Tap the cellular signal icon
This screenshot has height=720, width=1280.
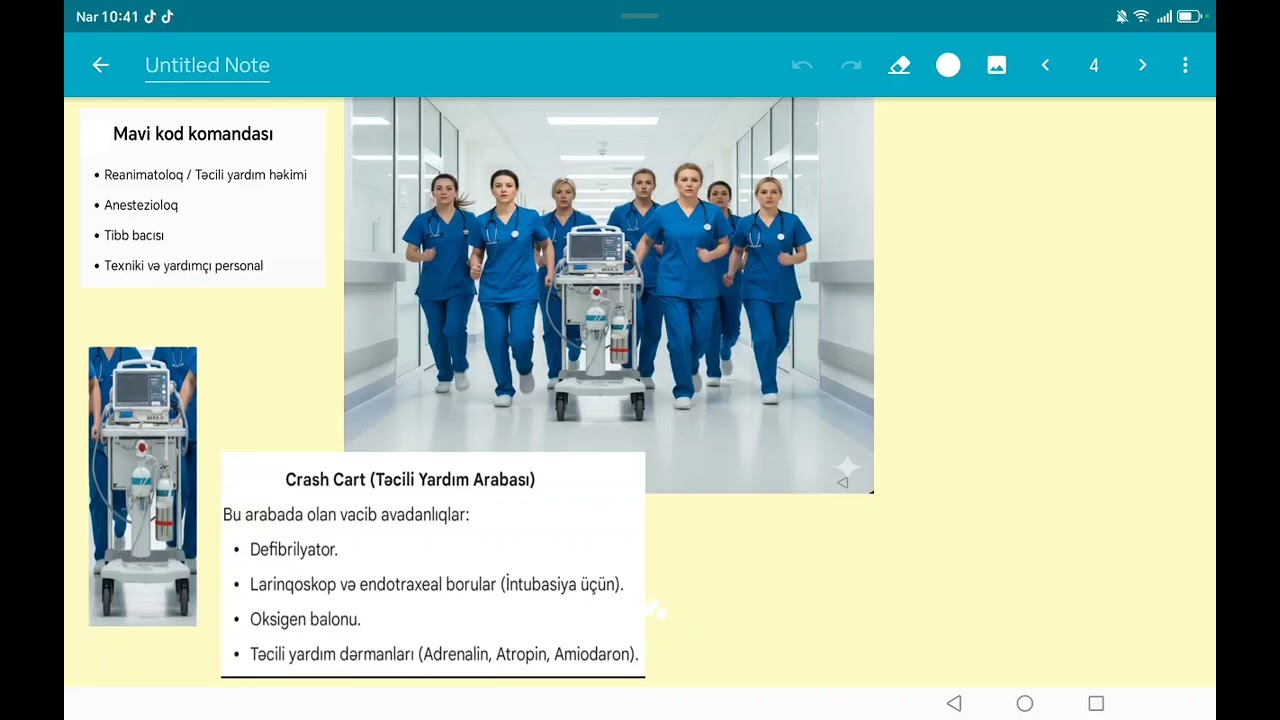pyautogui.click(x=1164, y=16)
